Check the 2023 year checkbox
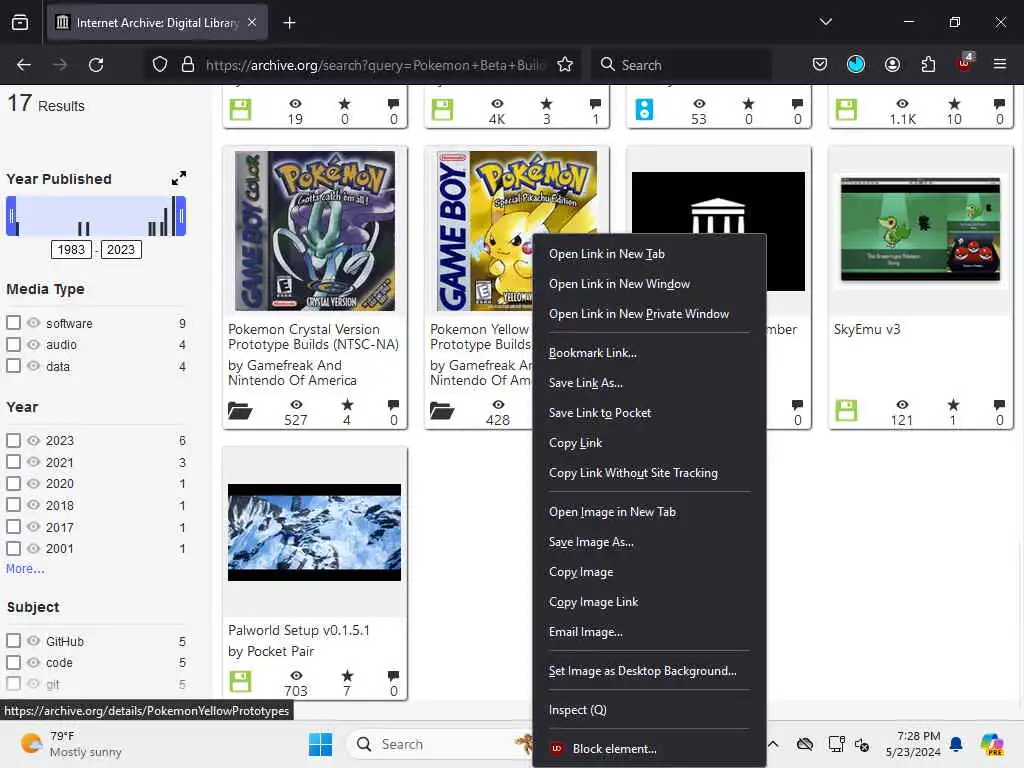Viewport: 1024px width, 768px height. tap(13, 440)
